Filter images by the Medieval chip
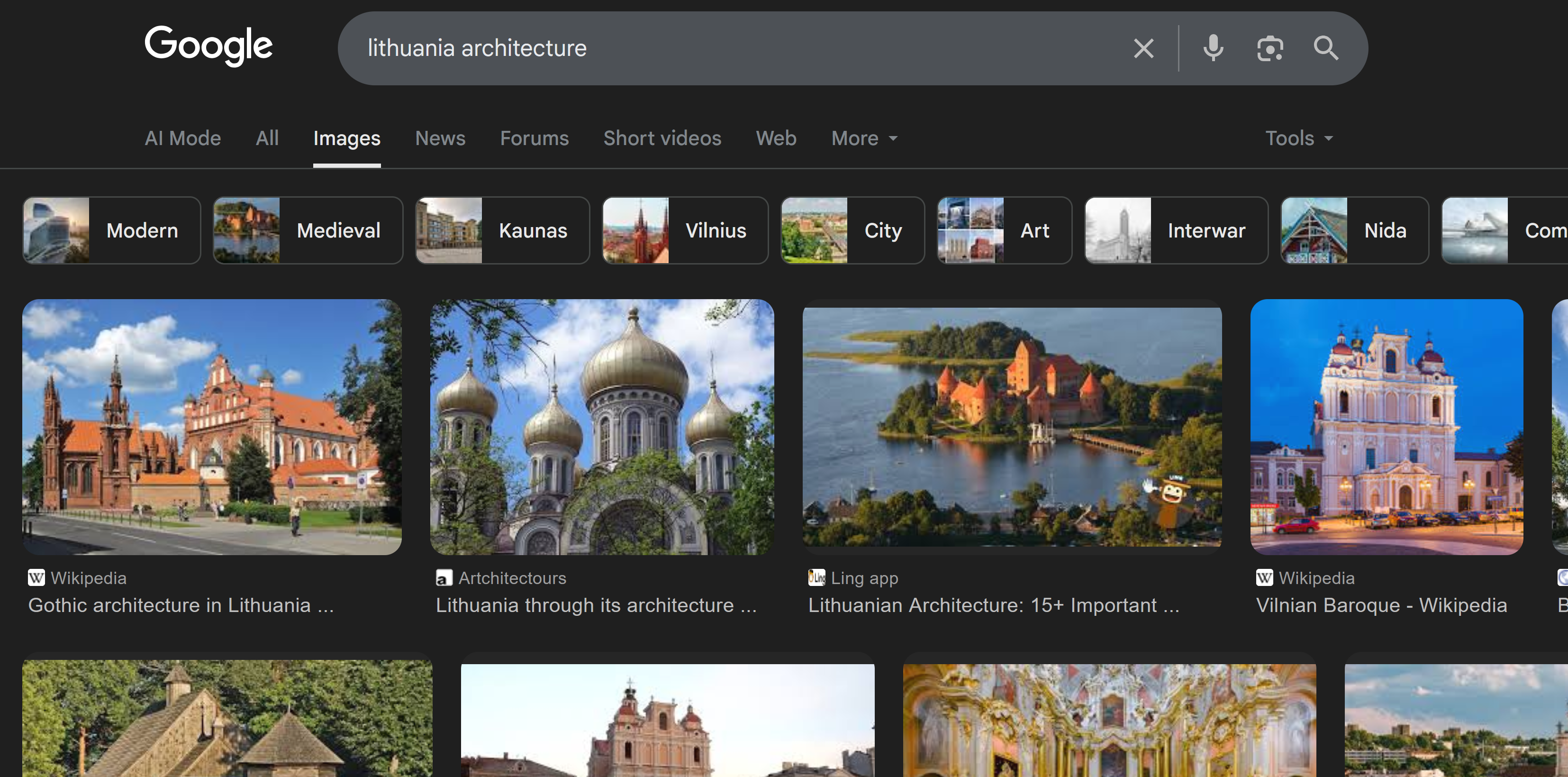This screenshot has height=777, width=1568. pos(308,230)
